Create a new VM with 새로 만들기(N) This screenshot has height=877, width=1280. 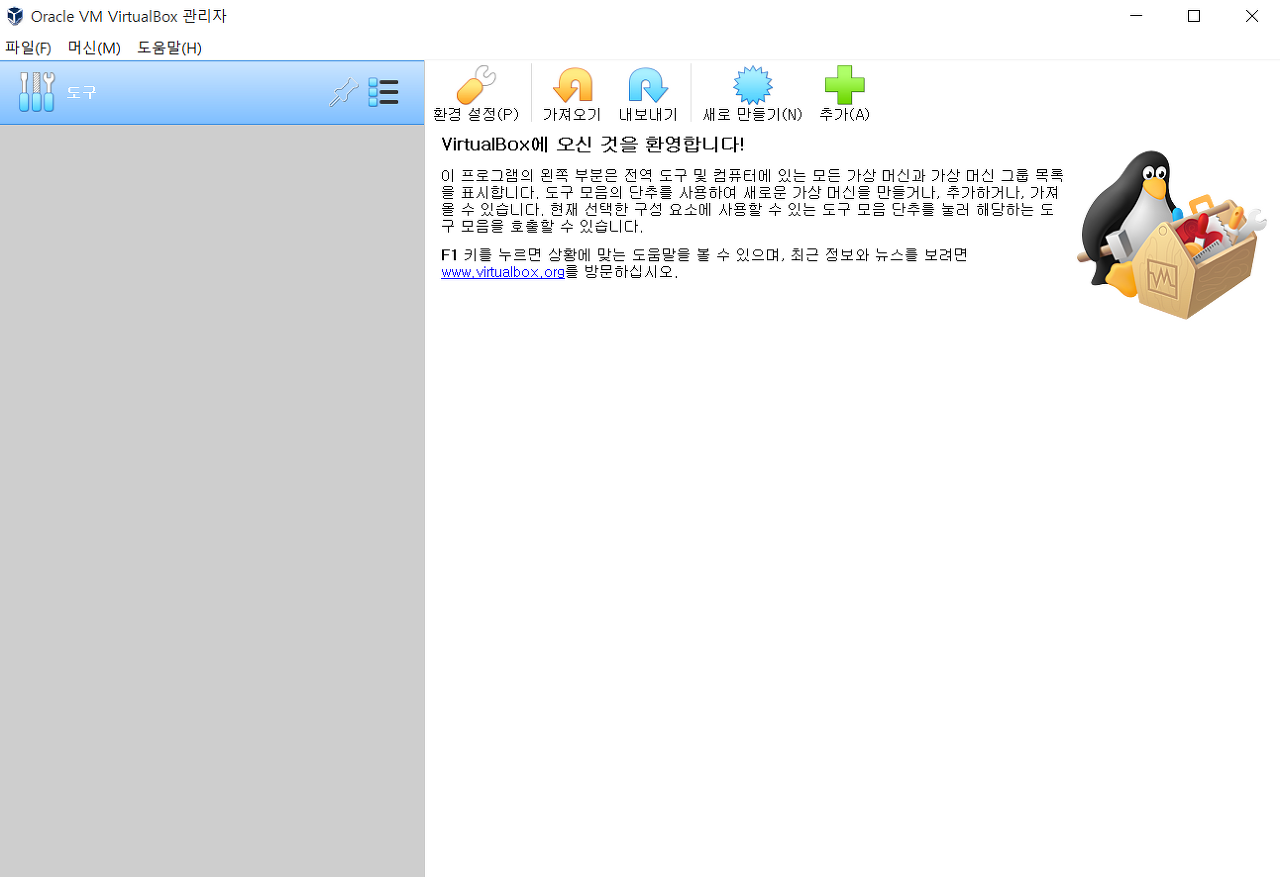(x=752, y=94)
